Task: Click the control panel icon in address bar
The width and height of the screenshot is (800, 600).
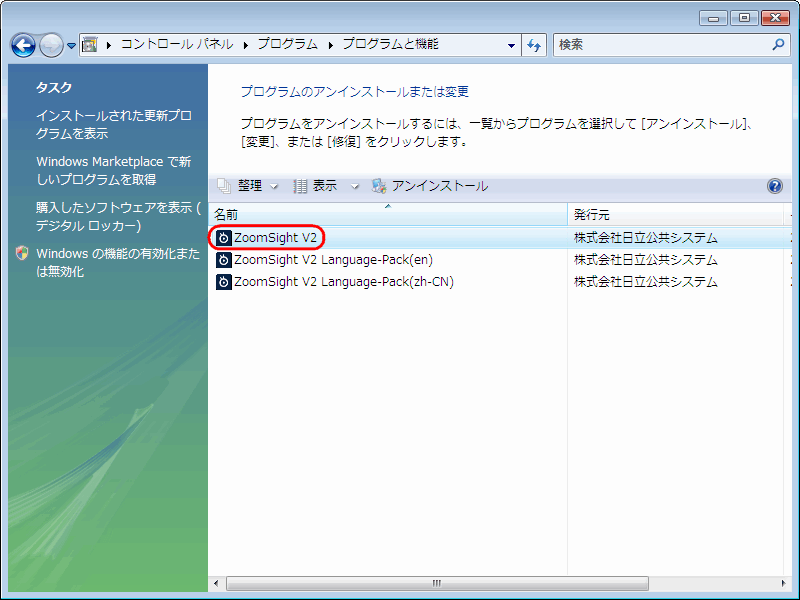Action: [90, 45]
